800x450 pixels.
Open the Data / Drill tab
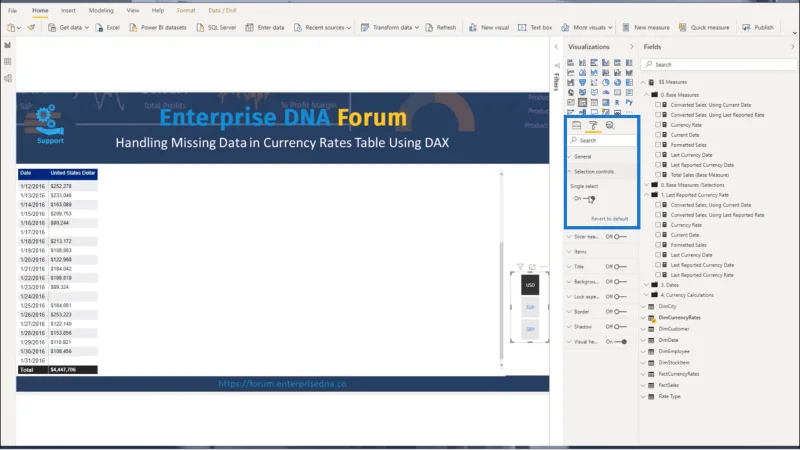[x=222, y=10]
